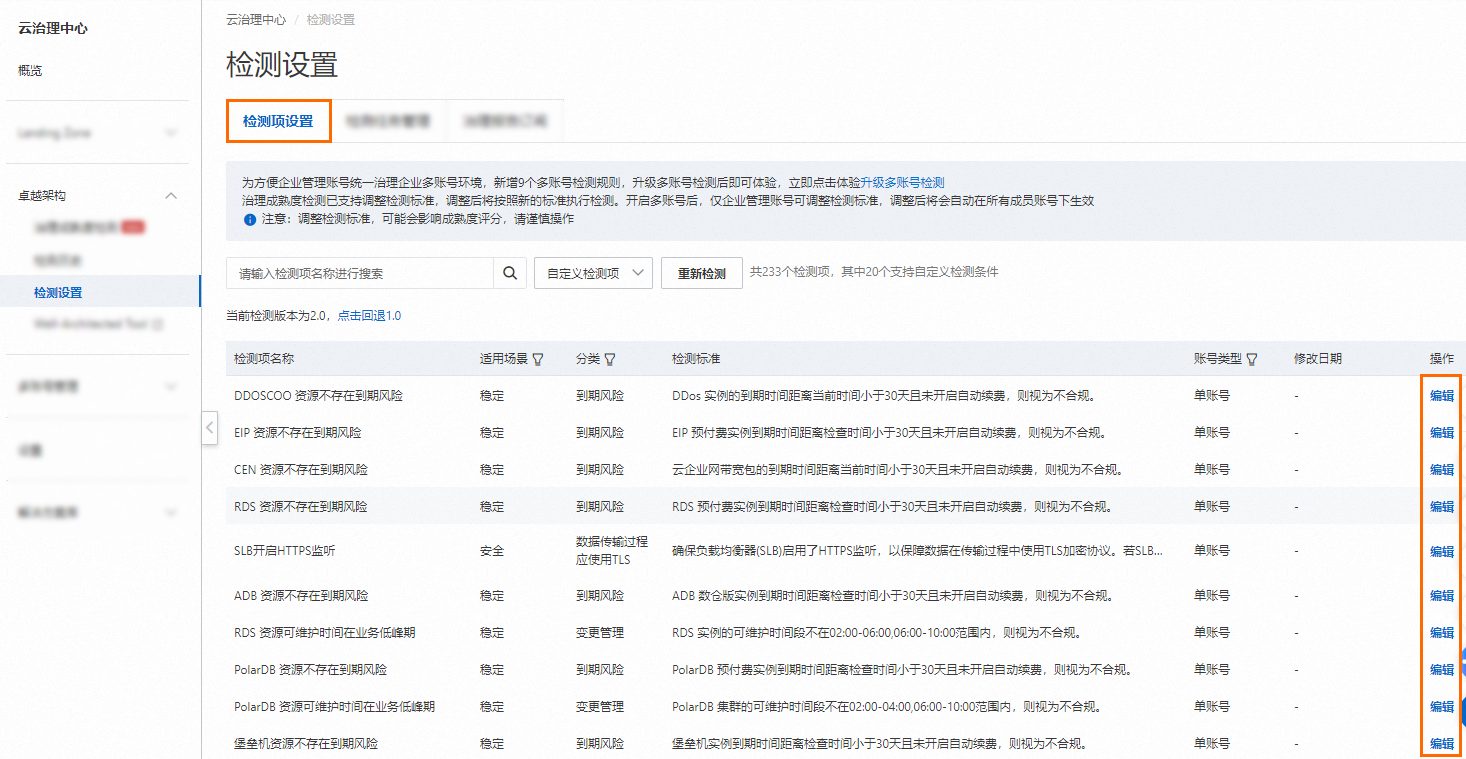Click the 点击回退1.0 link
Viewport: 1466px width, 759px height.
coord(369,316)
